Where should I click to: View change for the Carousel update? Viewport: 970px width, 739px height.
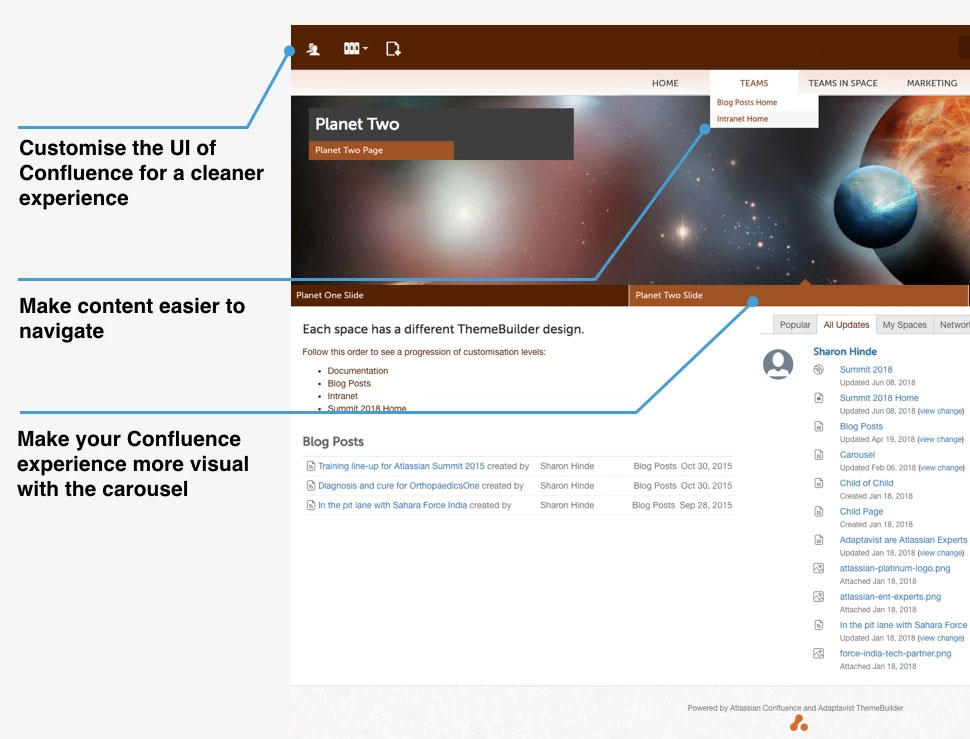pyautogui.click(x=941, y=468)
